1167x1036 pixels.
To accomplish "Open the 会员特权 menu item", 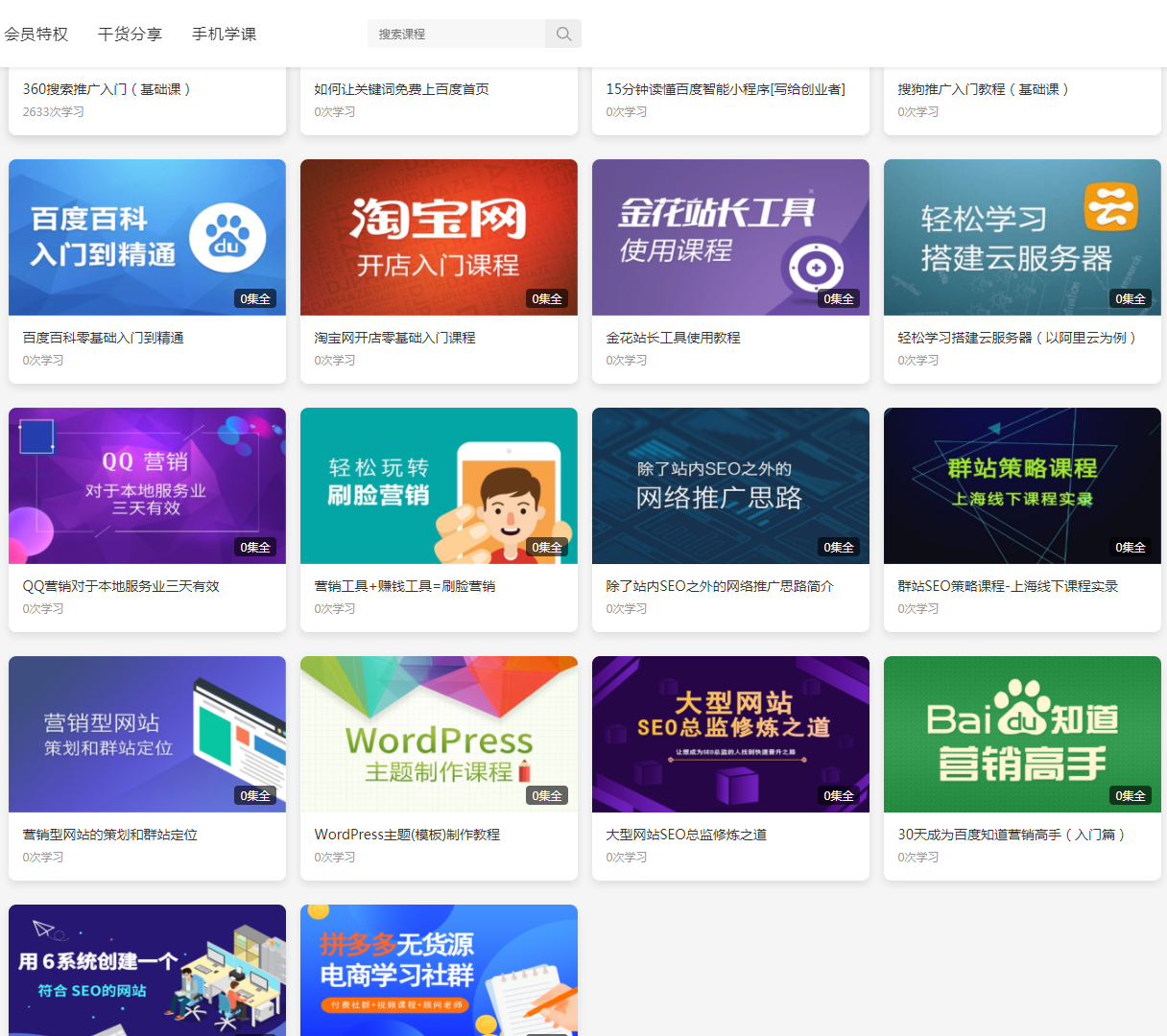I will (36, 34).
